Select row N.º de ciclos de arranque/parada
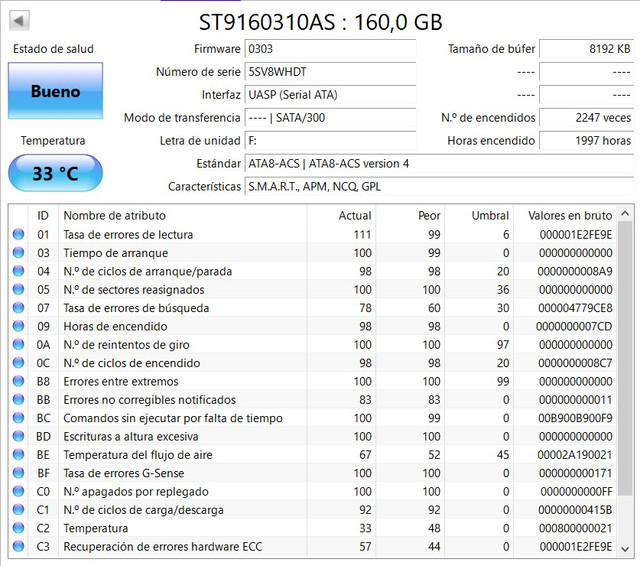The height and width of the screenshot is (566, 640). [x=313, y=271]
